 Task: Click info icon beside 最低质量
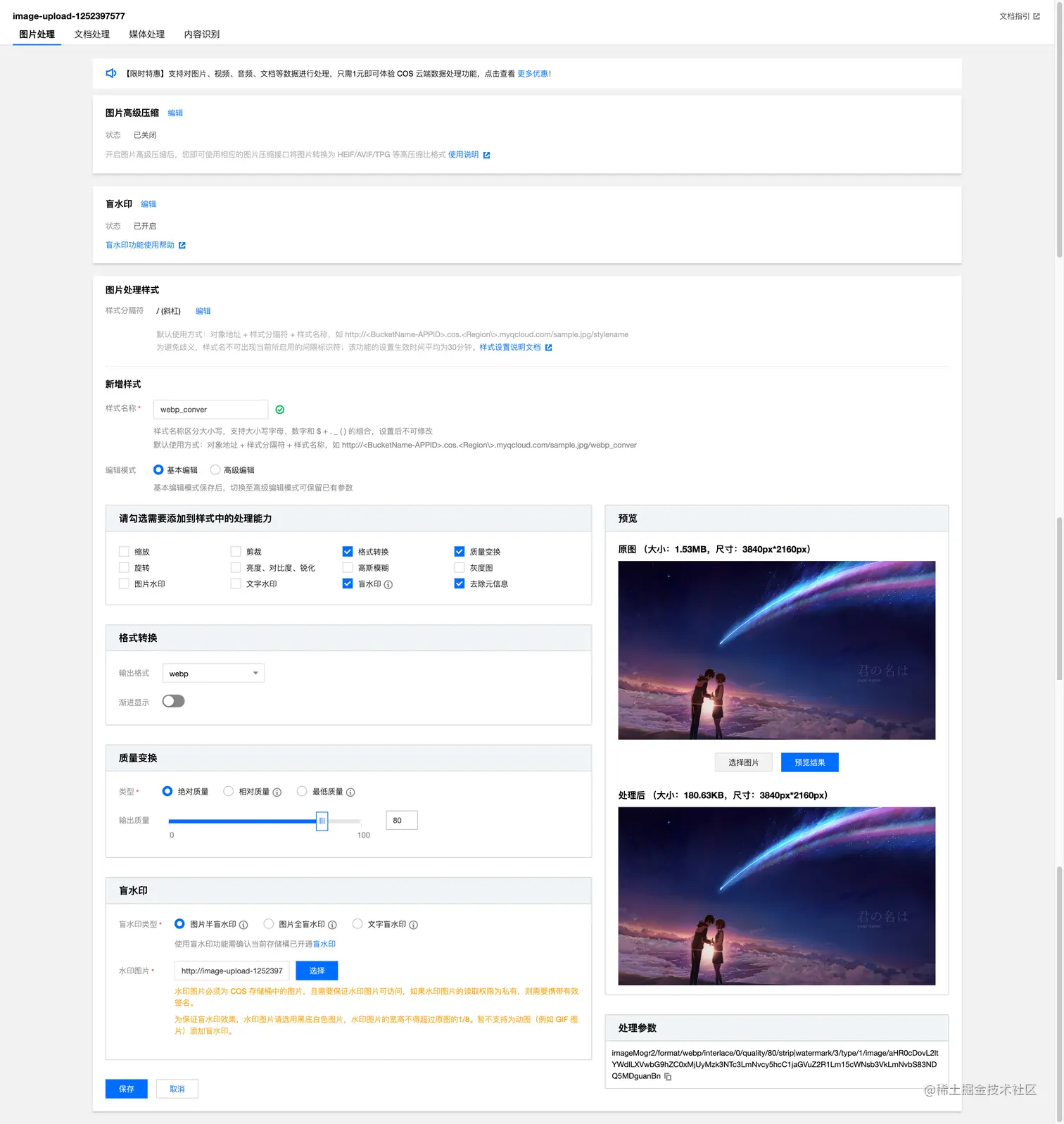pyautogui.click(x=350, y=792)
